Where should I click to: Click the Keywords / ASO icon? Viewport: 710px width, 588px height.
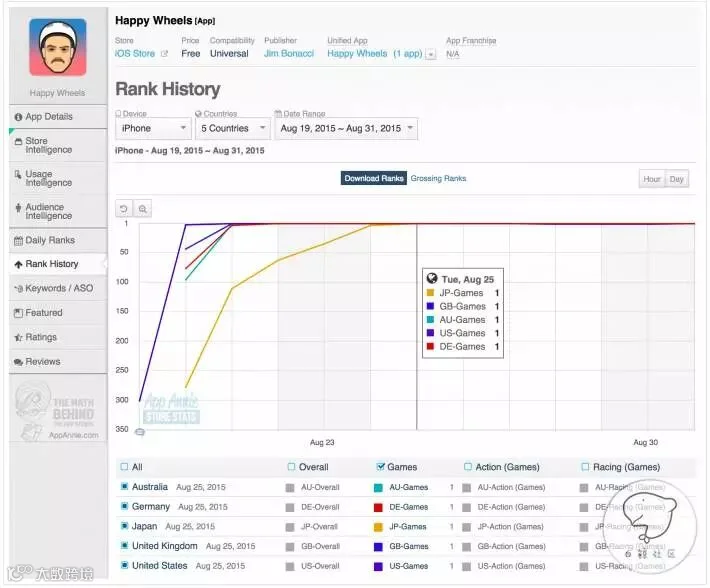click(18, 289)
